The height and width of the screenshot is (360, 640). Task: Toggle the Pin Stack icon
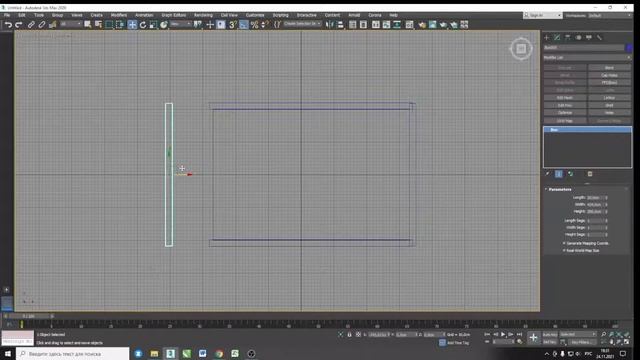[x=548, y=174]
